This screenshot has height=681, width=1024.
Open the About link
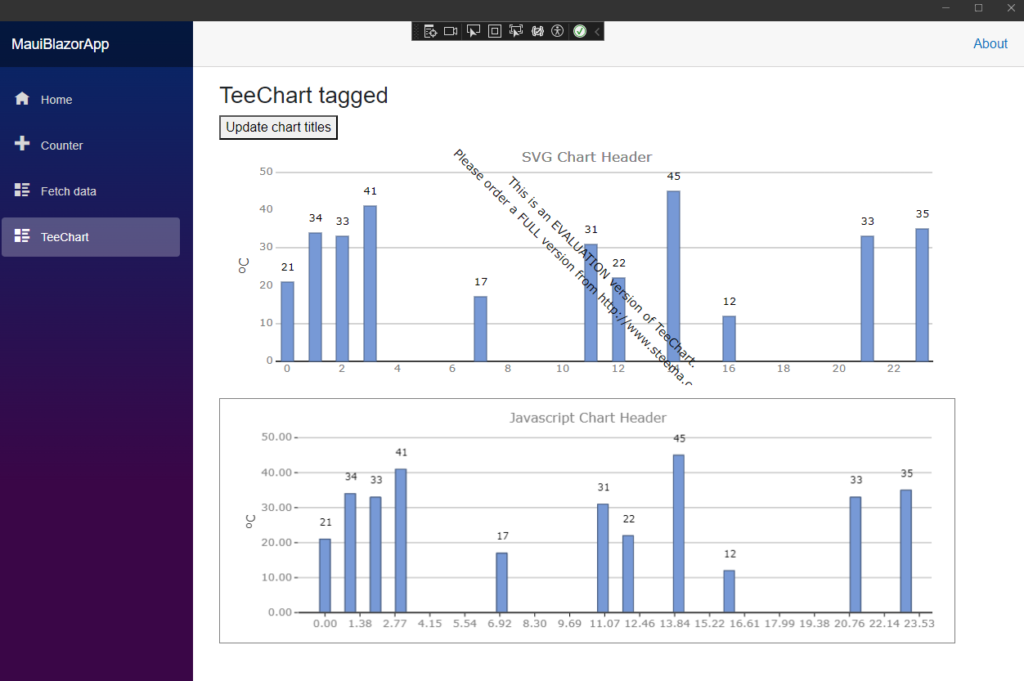pos(990,43)
